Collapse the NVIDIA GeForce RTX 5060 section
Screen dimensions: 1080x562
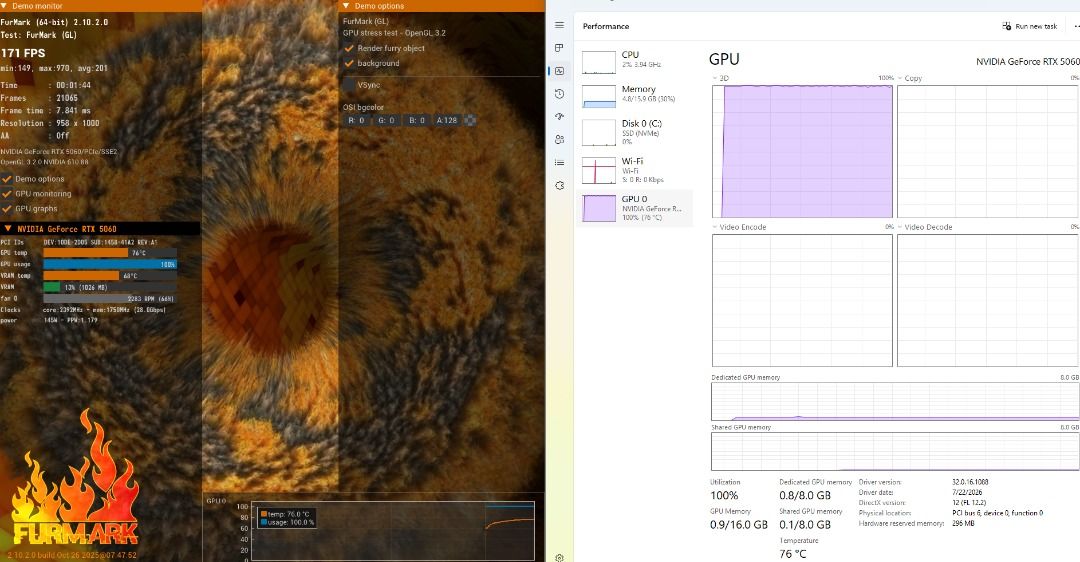coord(8,229)
